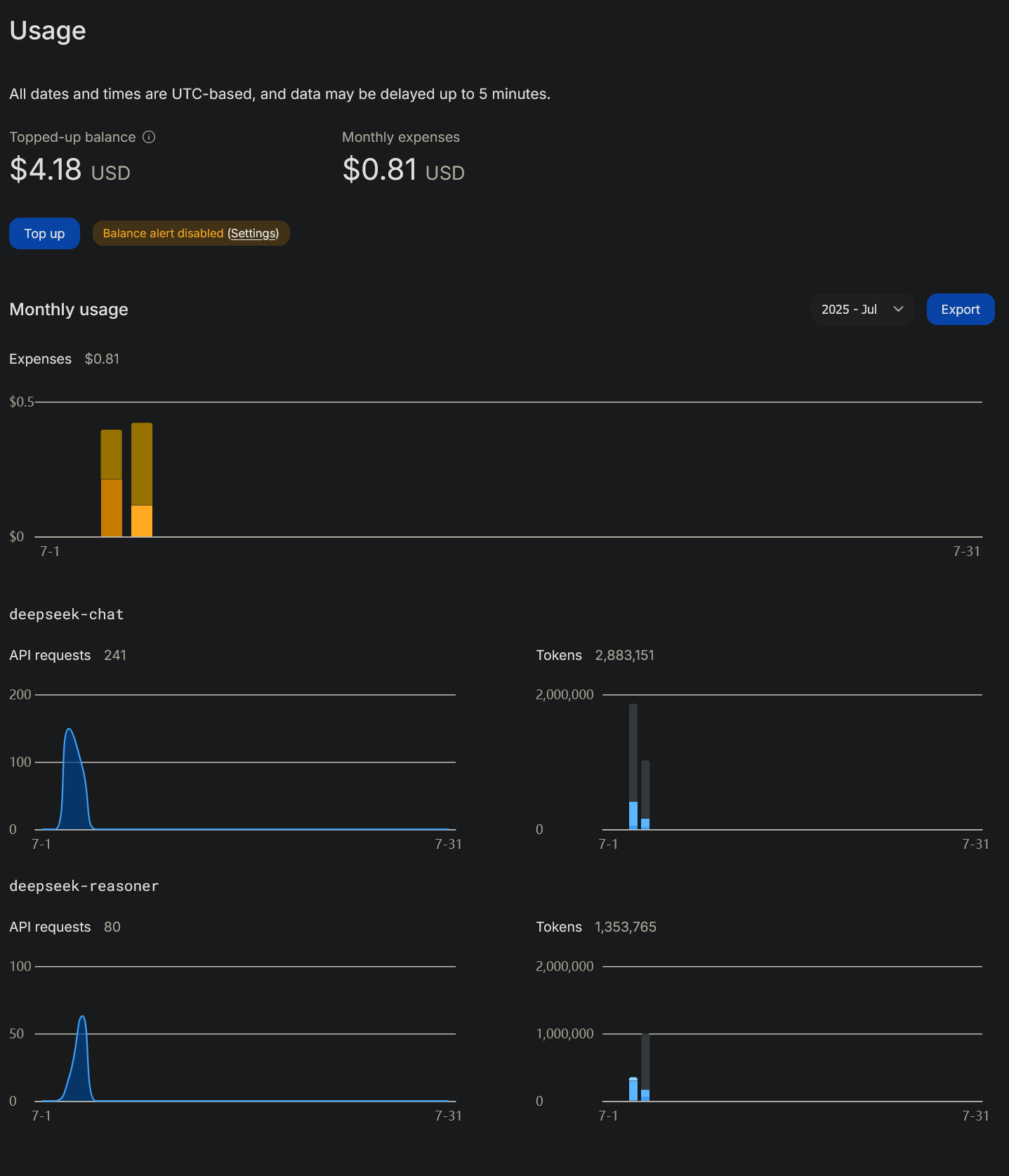Screen dimensions: 1009x1176
Task: Click the deepseek-reasoner model heading
Action: click(x=84, y=886)
